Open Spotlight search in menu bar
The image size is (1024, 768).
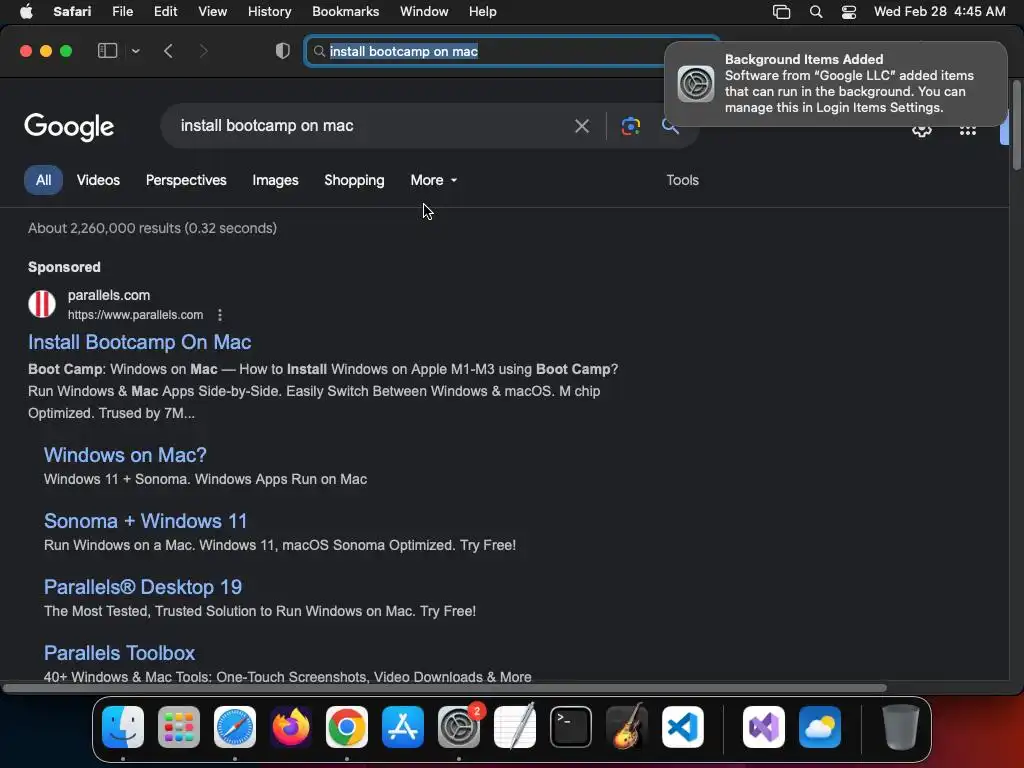816,12
